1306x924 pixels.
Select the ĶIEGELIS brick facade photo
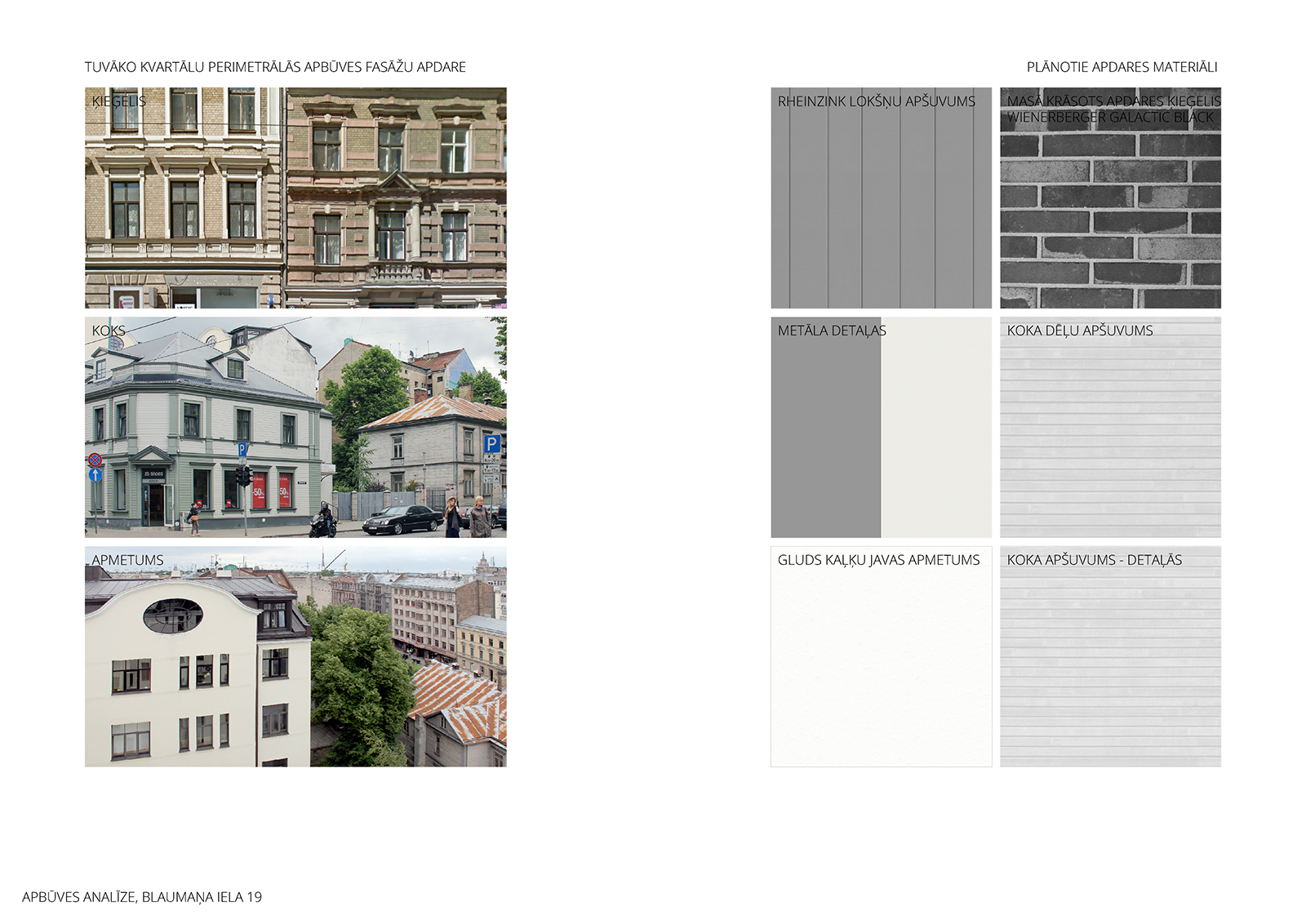click(x=295, y=198)
